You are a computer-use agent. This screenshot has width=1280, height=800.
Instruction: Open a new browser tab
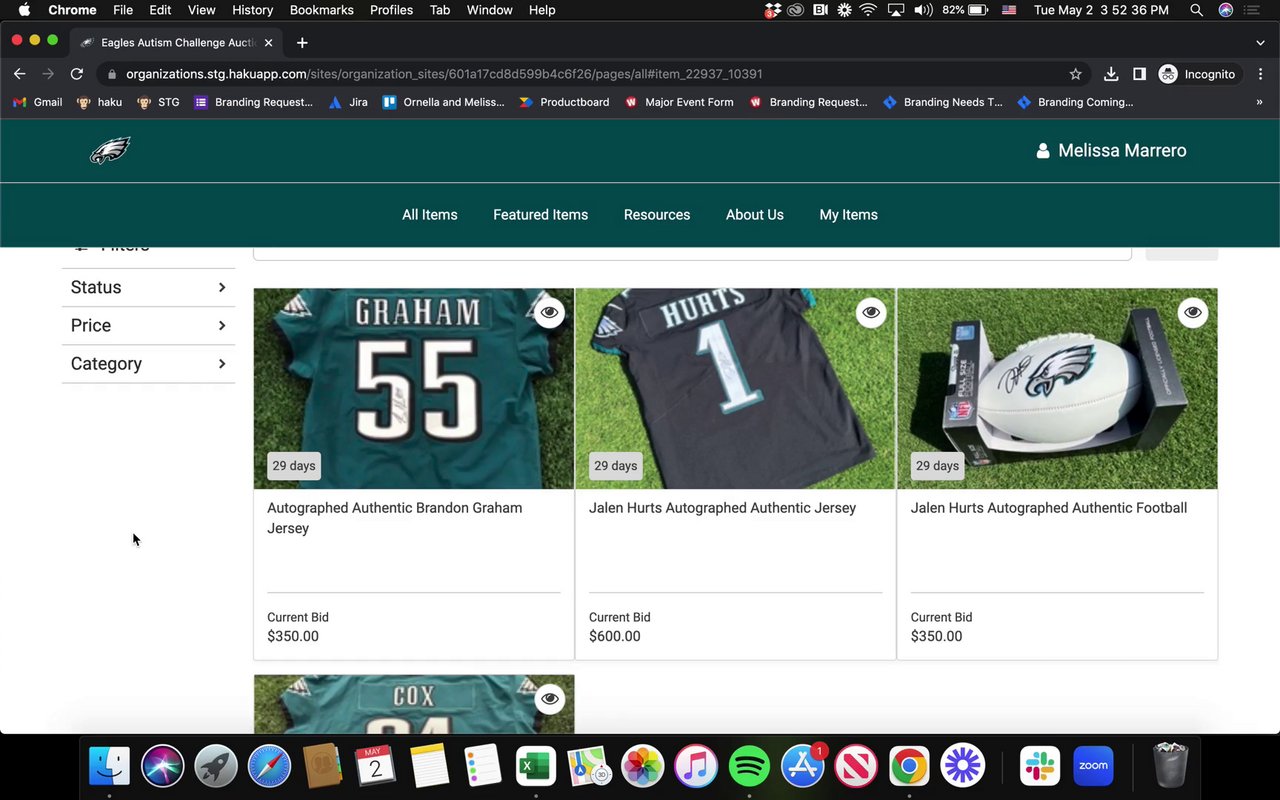(302, 43)
